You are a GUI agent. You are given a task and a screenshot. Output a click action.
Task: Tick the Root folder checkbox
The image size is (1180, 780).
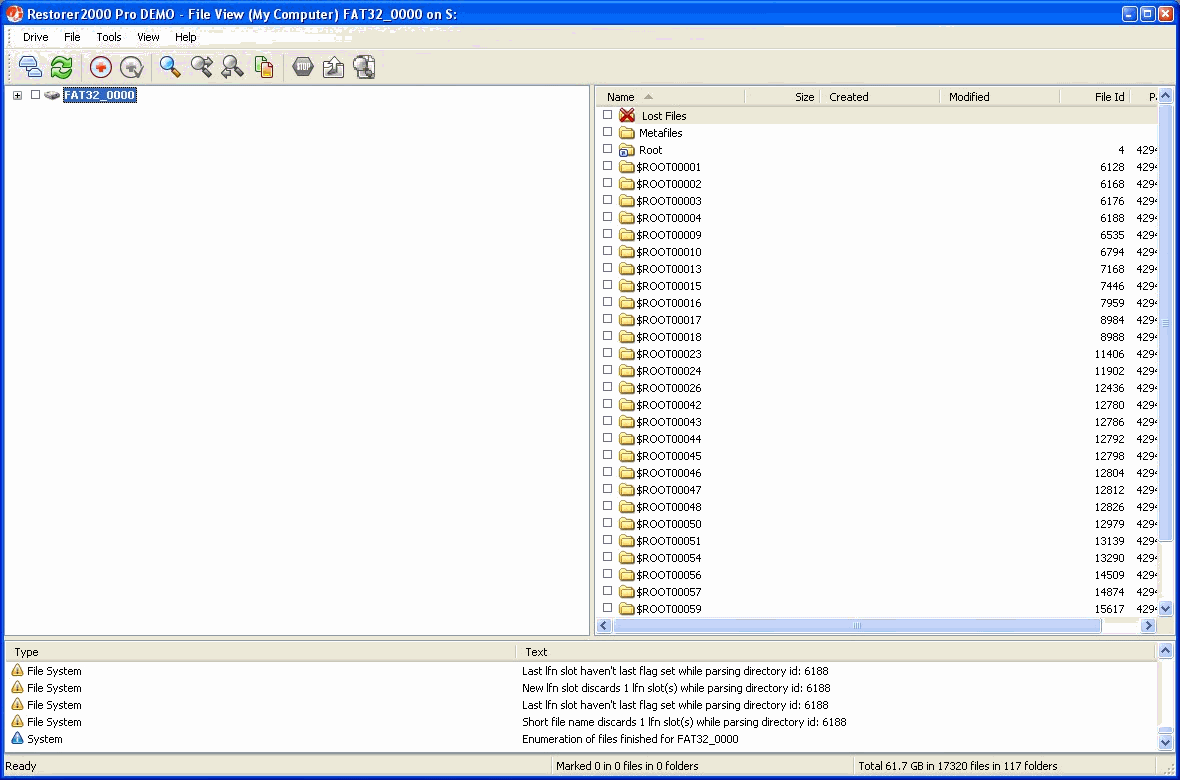tap(607, 149)
